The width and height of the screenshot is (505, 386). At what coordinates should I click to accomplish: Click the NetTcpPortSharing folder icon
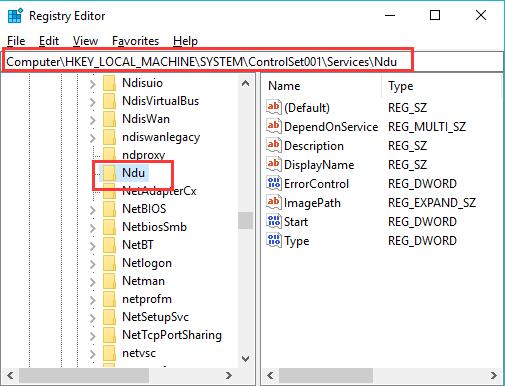pyautogui.click(x=109, y=335)
